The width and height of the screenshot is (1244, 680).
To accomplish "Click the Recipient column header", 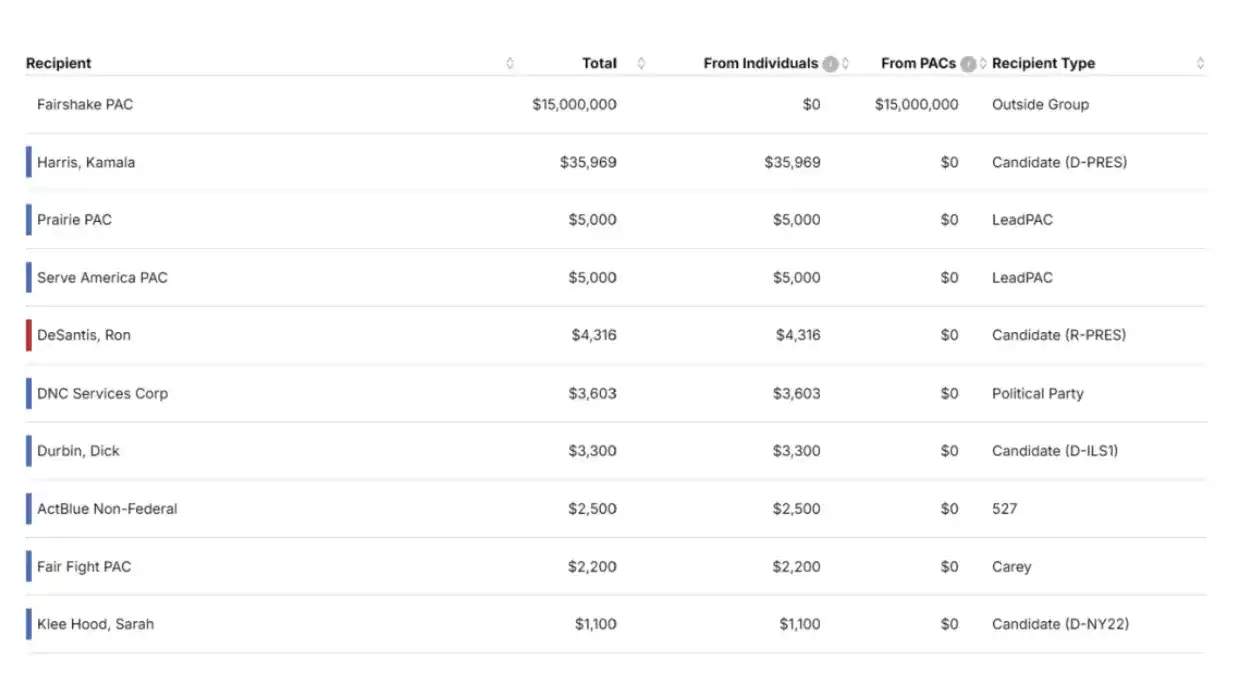I will (x=58, y=63).
